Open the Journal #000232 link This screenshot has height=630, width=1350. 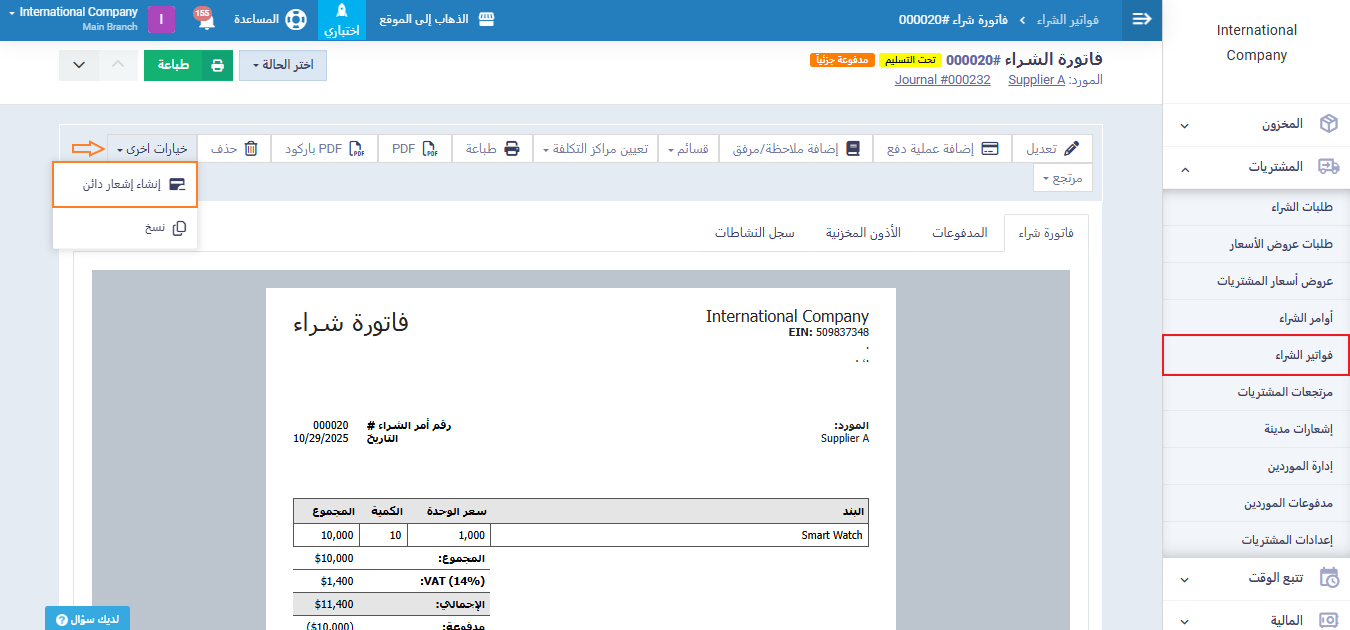point(942,80)
